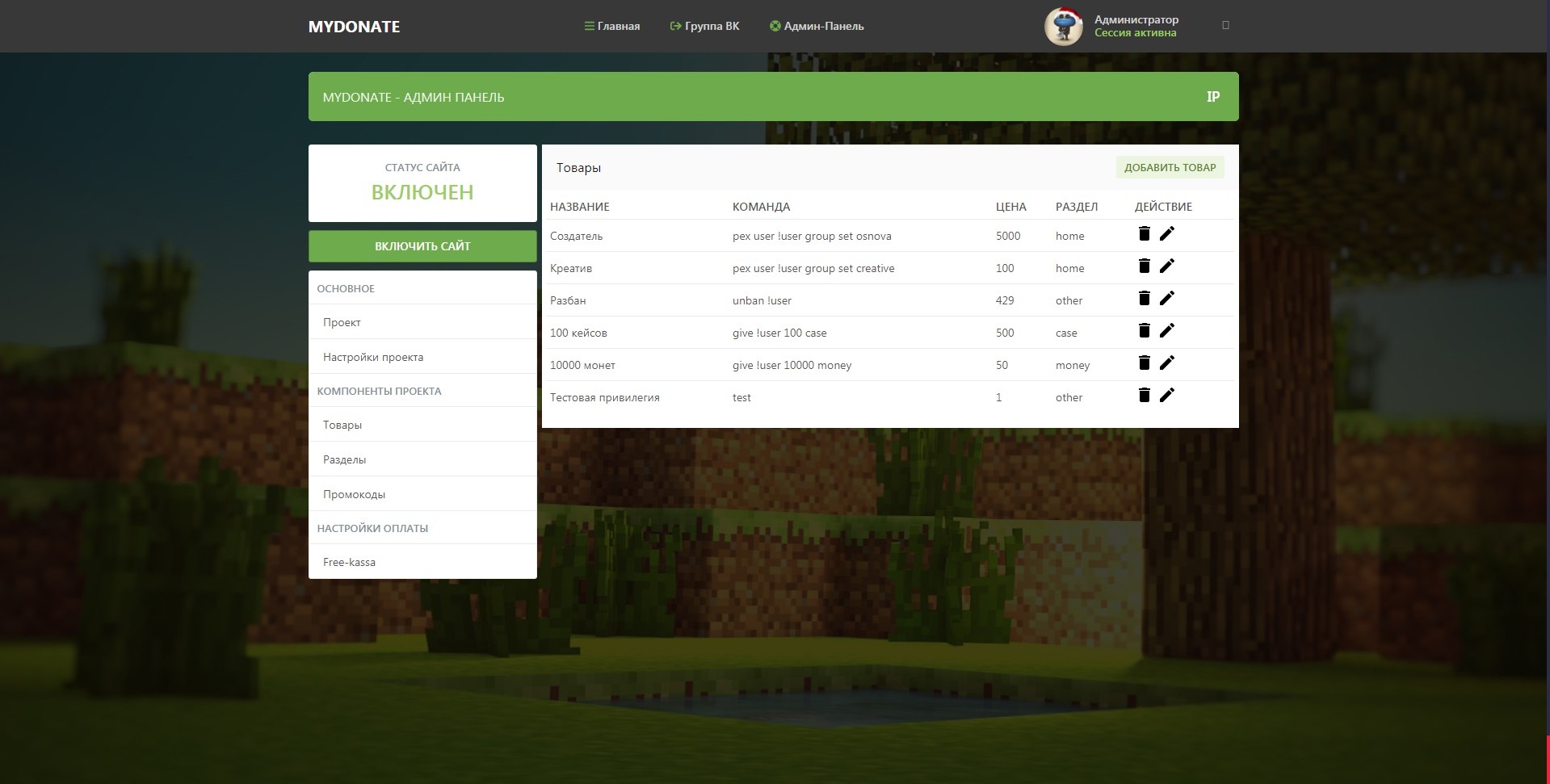Click Товары panel heading
Viewport: 1550px width, 784px height.
578,167
